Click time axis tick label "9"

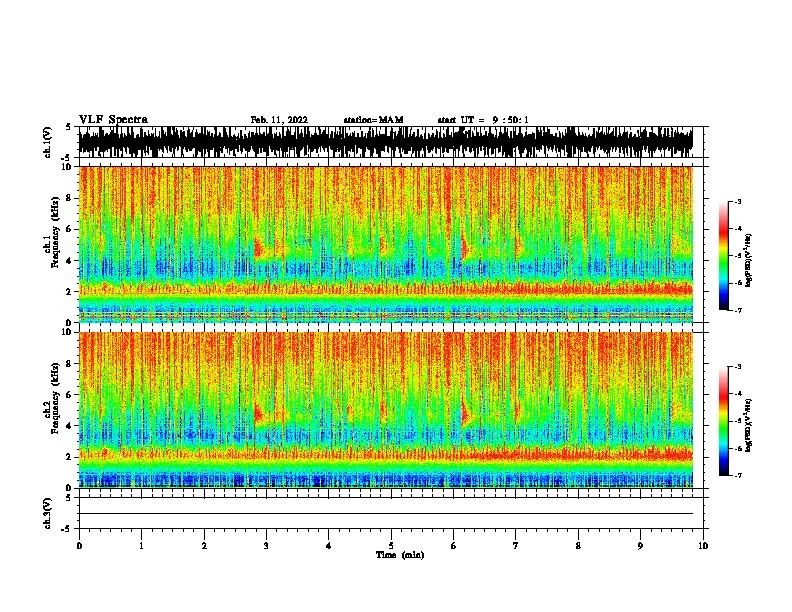click(x=640, y=546)
